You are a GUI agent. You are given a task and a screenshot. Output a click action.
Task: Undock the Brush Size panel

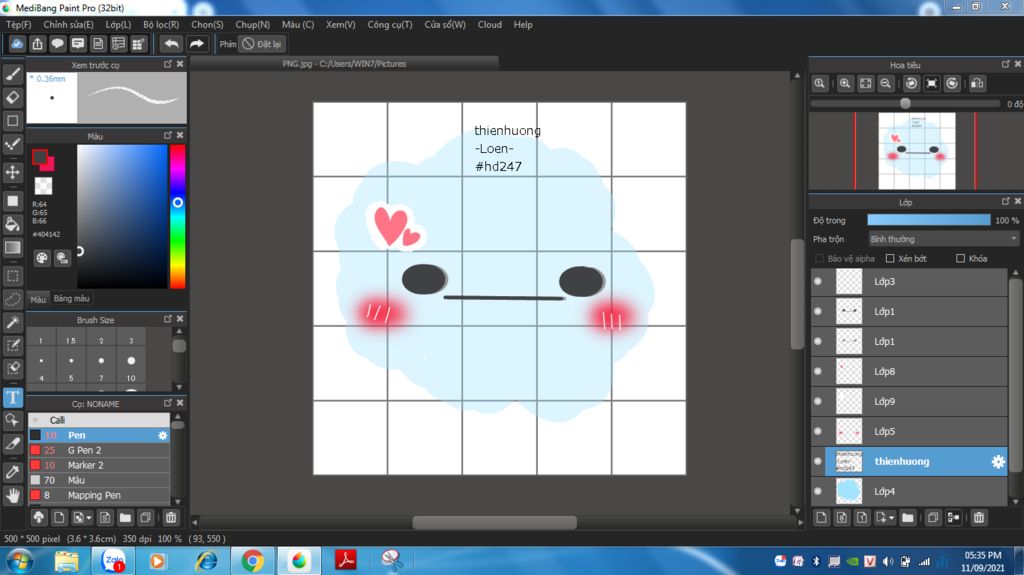pyautogui.click(x=168, y=319)
